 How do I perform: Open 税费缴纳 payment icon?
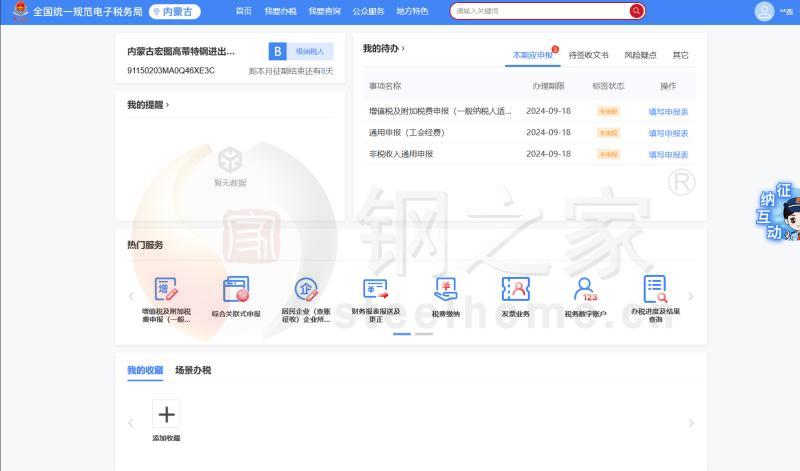(446, 291)
